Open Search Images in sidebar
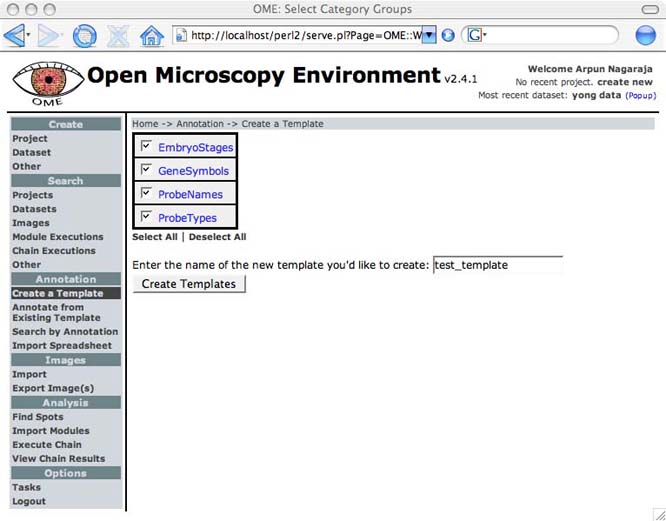 31,223
